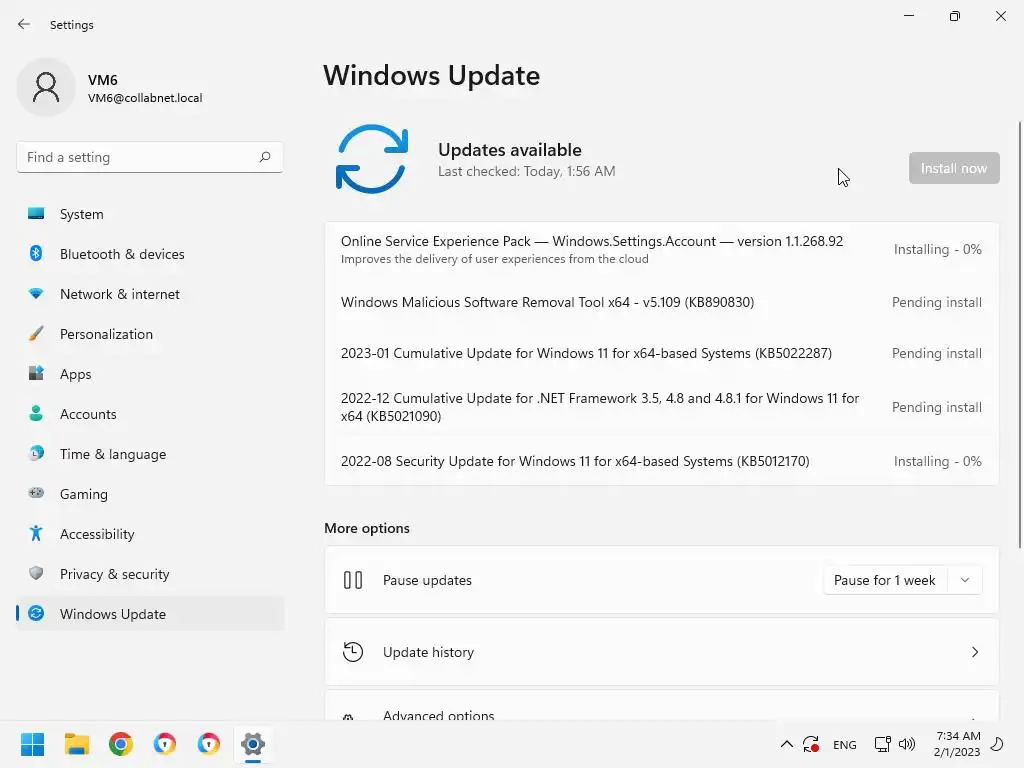
Task: Click the Update history clock icon
Action: (x=353, y=652)
